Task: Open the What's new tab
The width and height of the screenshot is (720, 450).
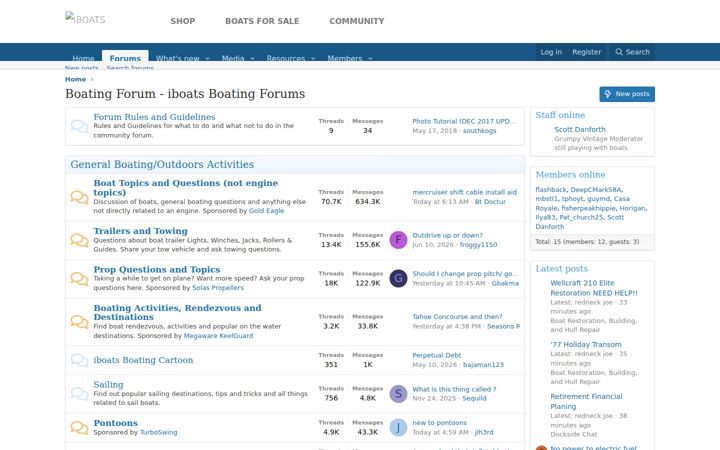Action: [178, 57]
